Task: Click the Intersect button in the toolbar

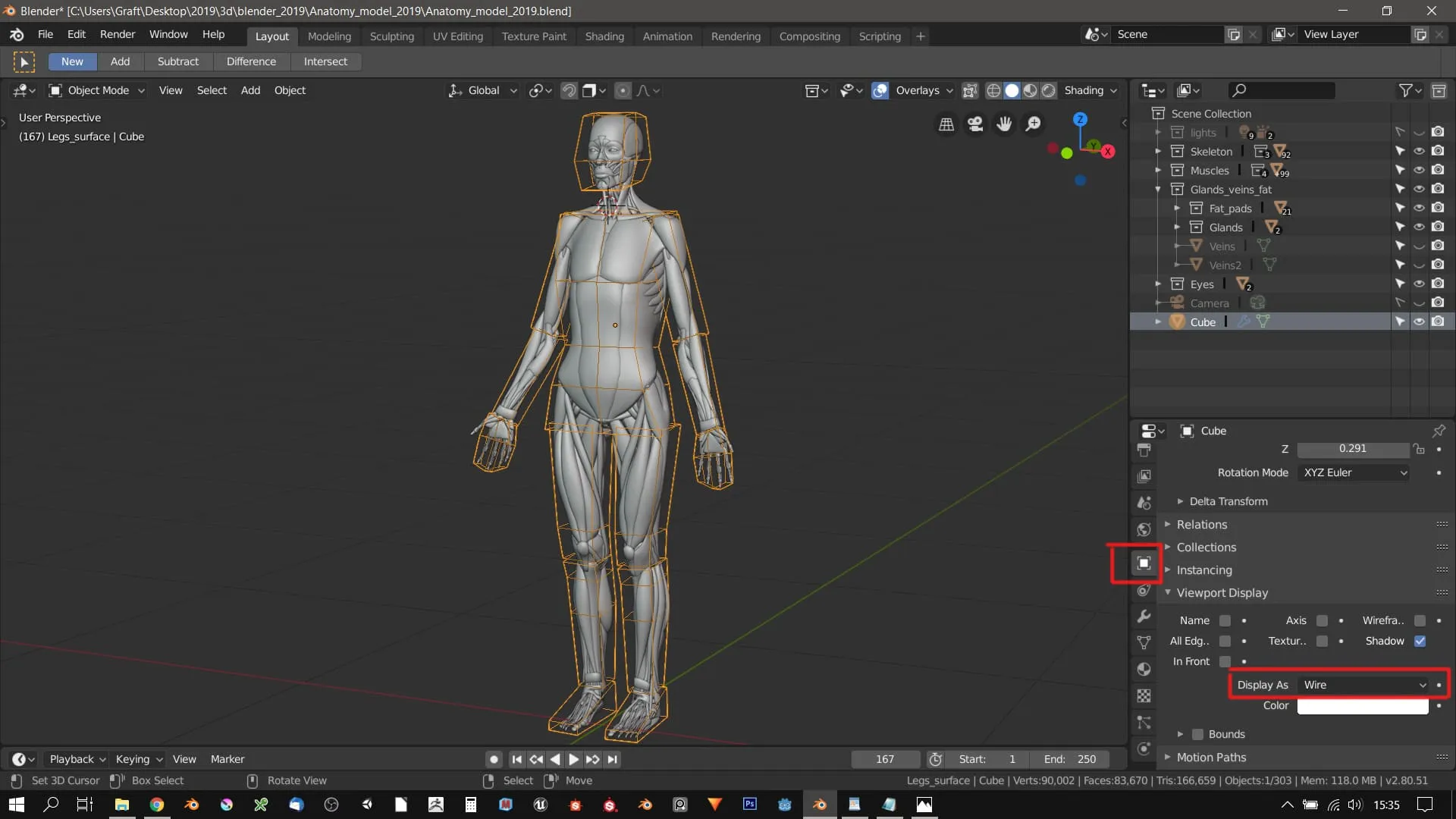Action: point(325,61)
